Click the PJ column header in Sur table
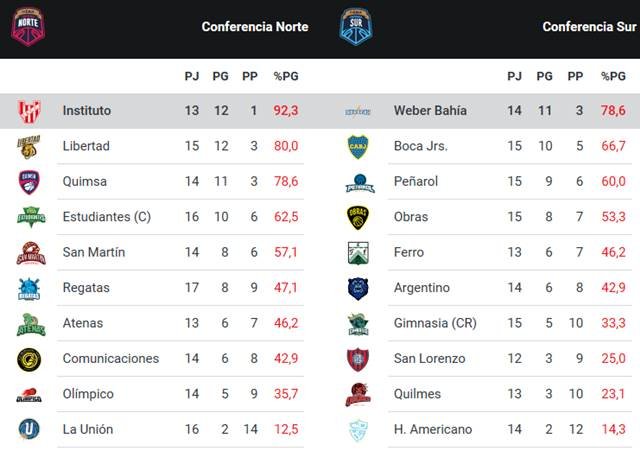640x457 pixels. tap(514, 76)
